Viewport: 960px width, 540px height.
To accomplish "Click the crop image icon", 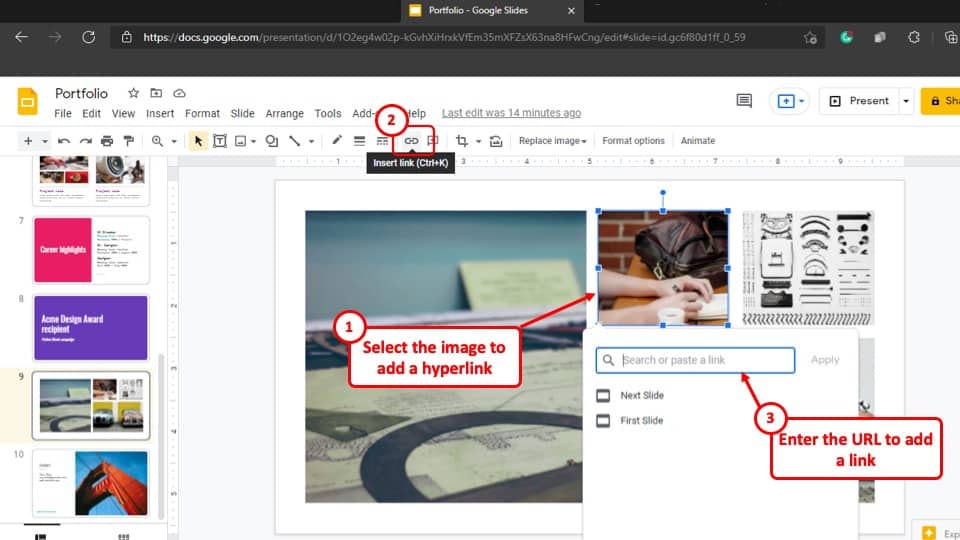I will coord(462,141).
